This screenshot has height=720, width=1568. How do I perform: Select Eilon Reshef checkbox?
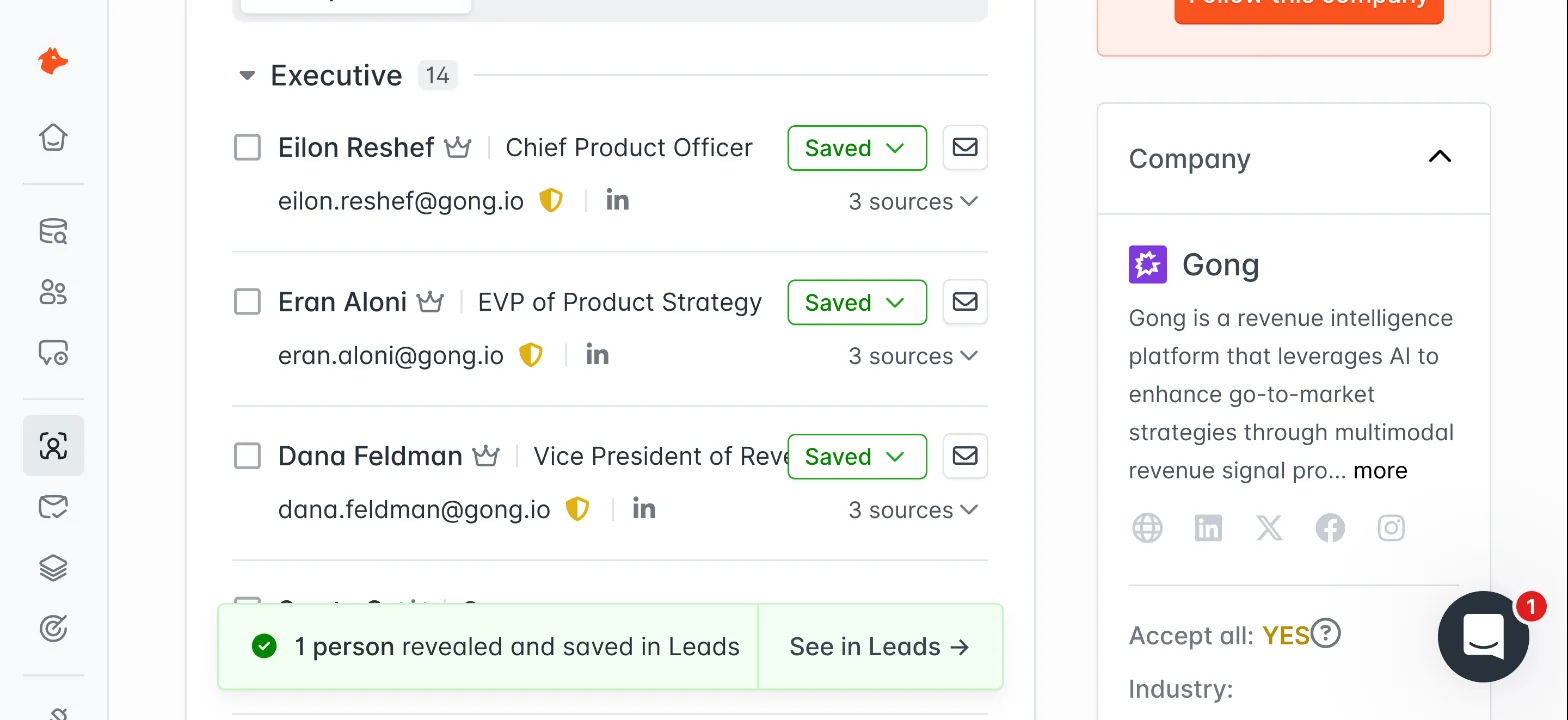pos(247,148)
